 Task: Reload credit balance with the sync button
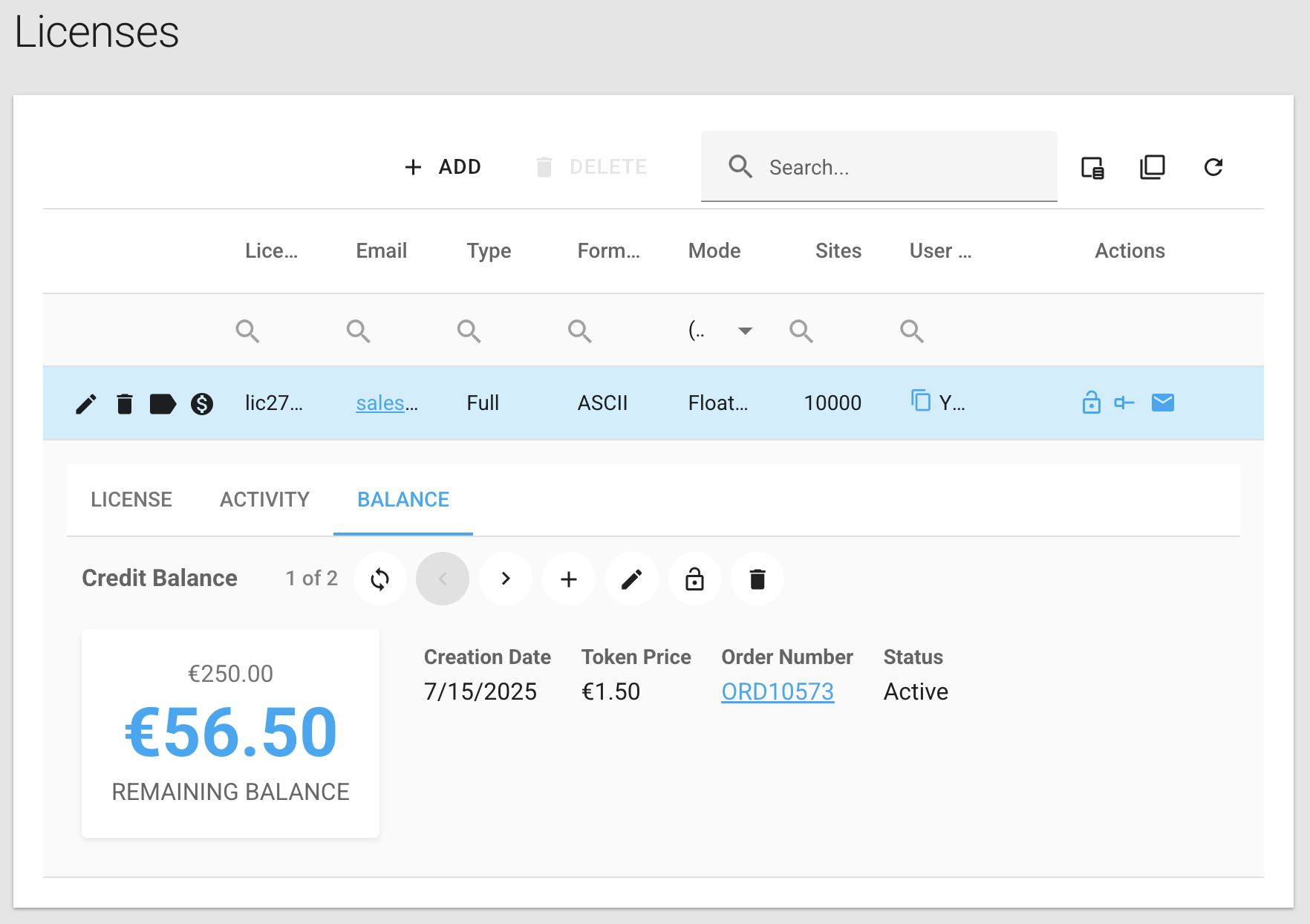379,579
